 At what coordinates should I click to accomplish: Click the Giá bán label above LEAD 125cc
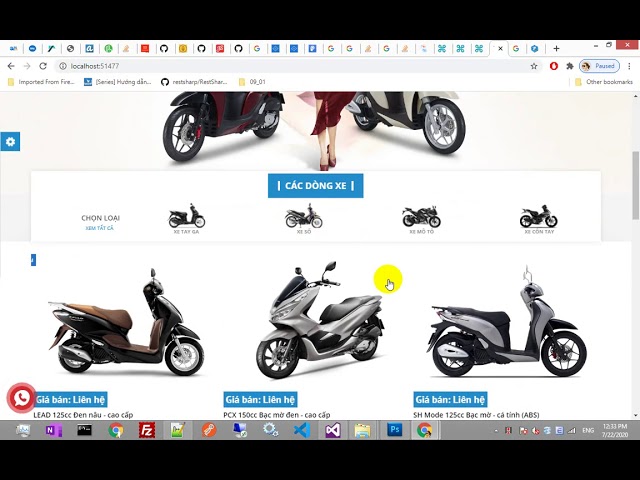click(70, 400)
